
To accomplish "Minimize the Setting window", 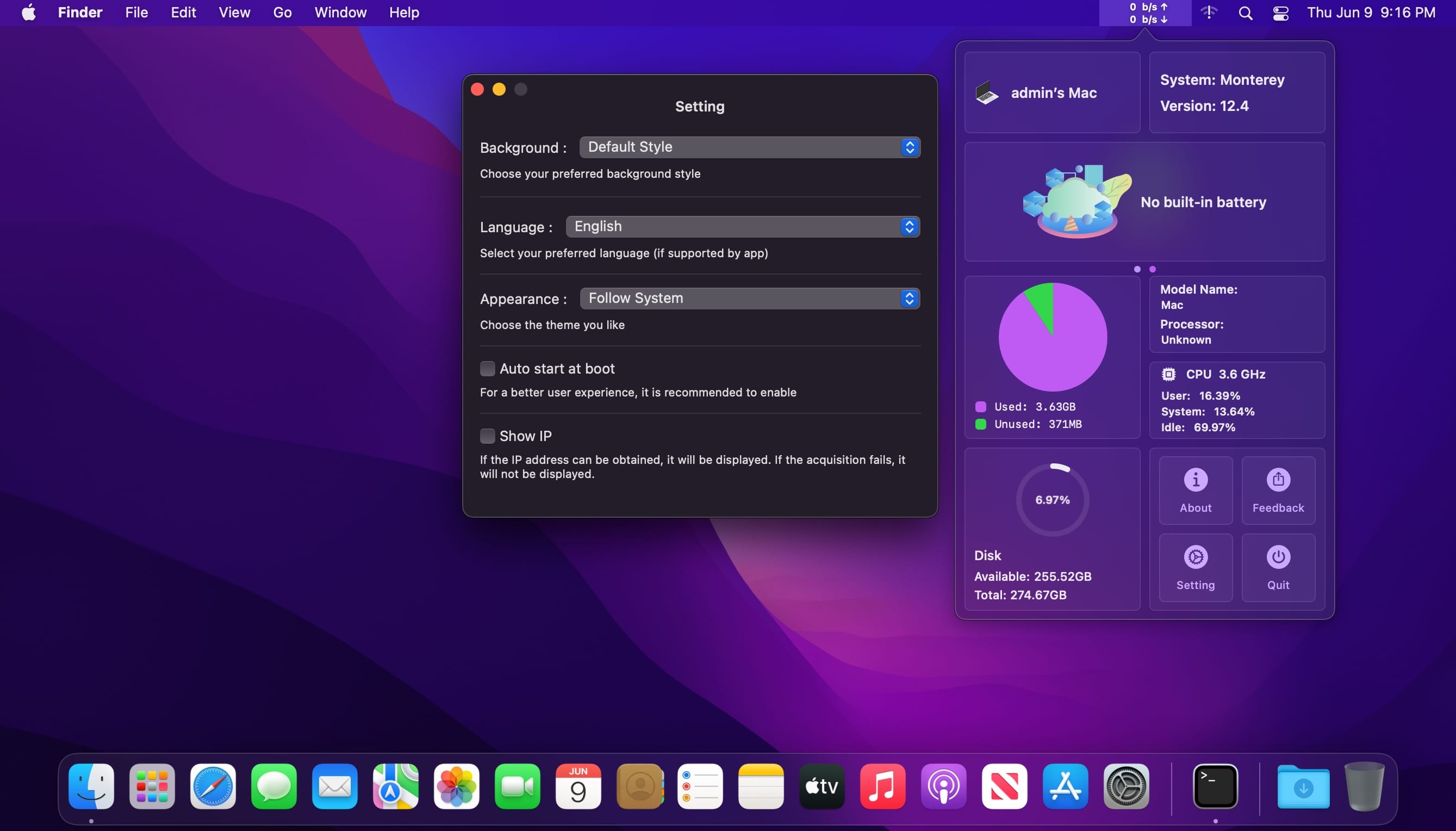I will tap(499, 89).
